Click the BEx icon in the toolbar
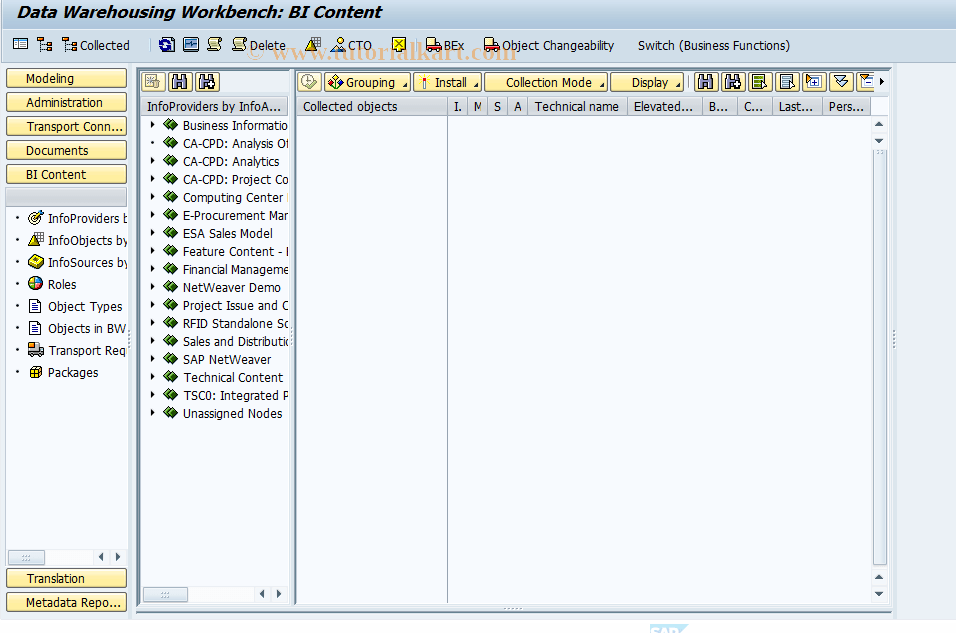The height and width of the screenshot is (633, 956). tap(446, 45)
